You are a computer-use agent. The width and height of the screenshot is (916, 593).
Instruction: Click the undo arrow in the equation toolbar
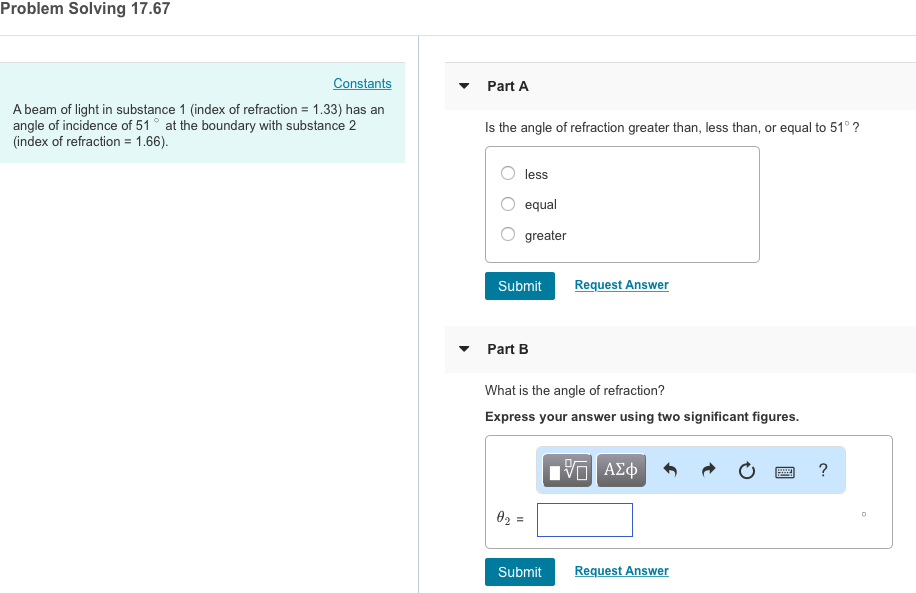click(671, 470)
